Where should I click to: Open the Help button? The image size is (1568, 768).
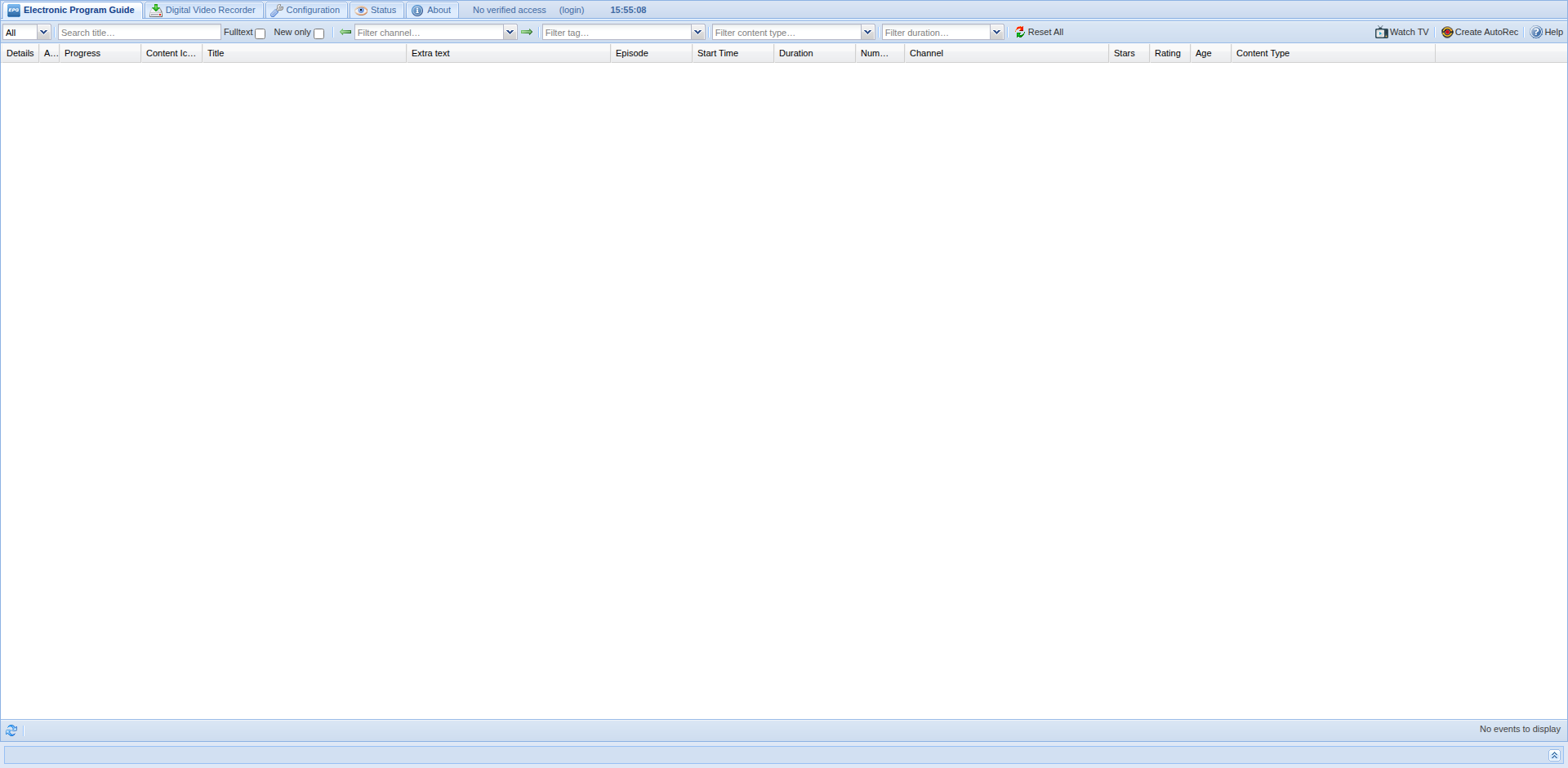point(1546,32)
